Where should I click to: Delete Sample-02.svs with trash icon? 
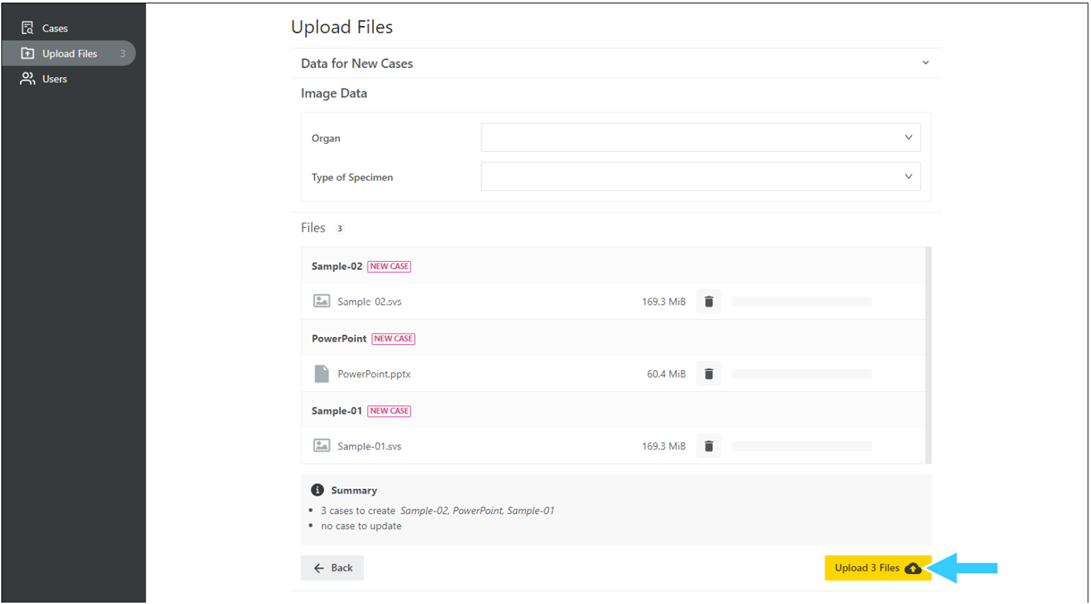708,301
